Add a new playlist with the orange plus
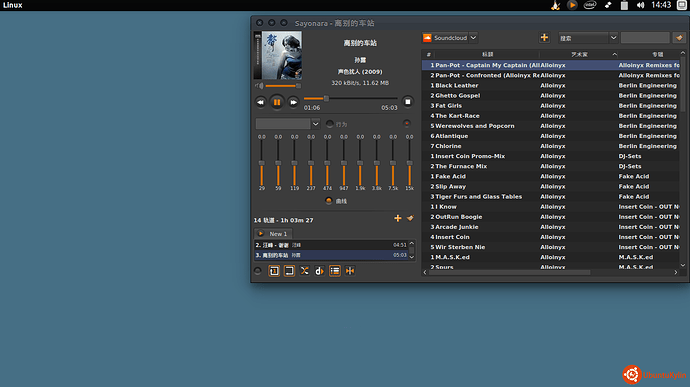This screenshot has height=387, width=690. (x=398, y=218)
